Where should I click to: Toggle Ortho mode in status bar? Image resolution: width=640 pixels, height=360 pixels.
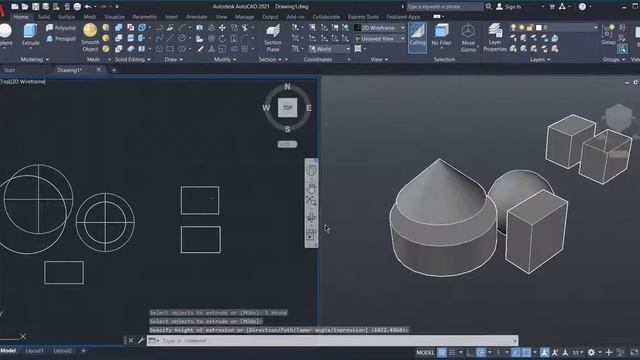470,352
